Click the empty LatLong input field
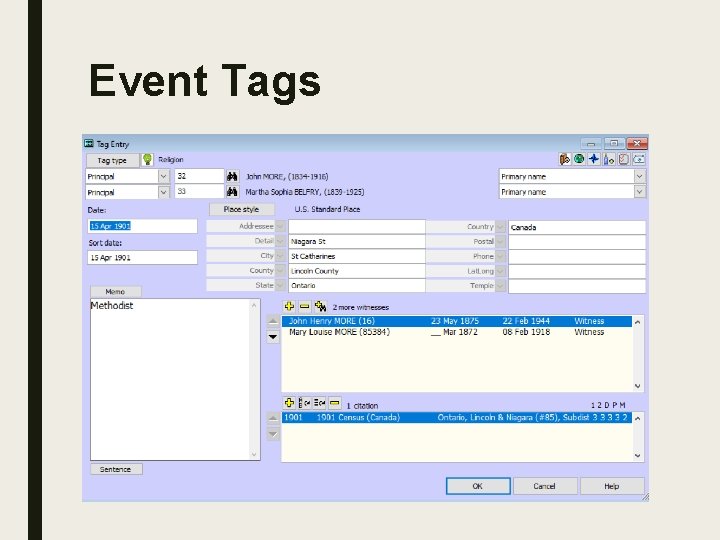Image resolution: width=720 pixels, height=540 pixels. tap(577, 271)
